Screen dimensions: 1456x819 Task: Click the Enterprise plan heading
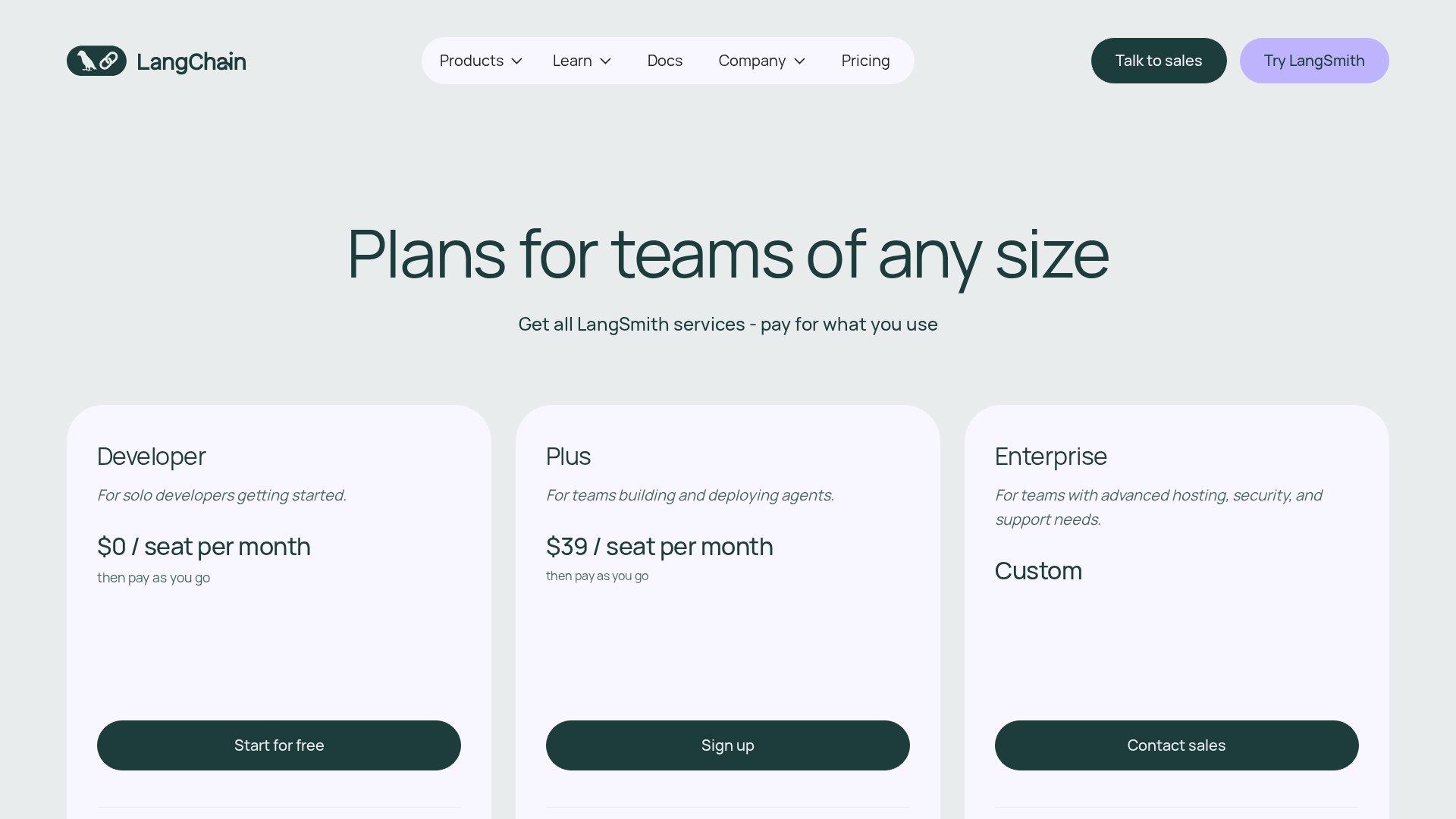(x=1050, y=457)
